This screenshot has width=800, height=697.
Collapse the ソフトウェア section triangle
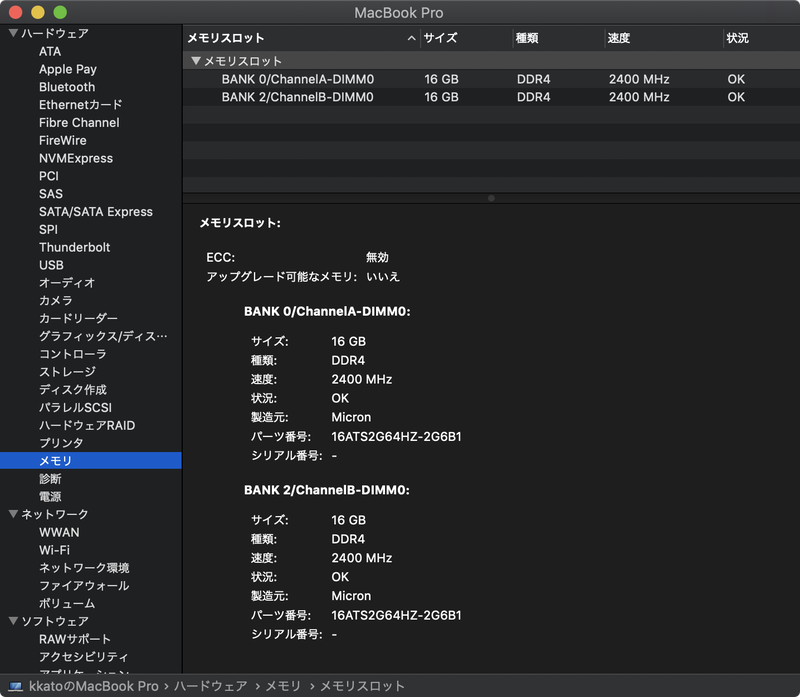coord(14,621)
